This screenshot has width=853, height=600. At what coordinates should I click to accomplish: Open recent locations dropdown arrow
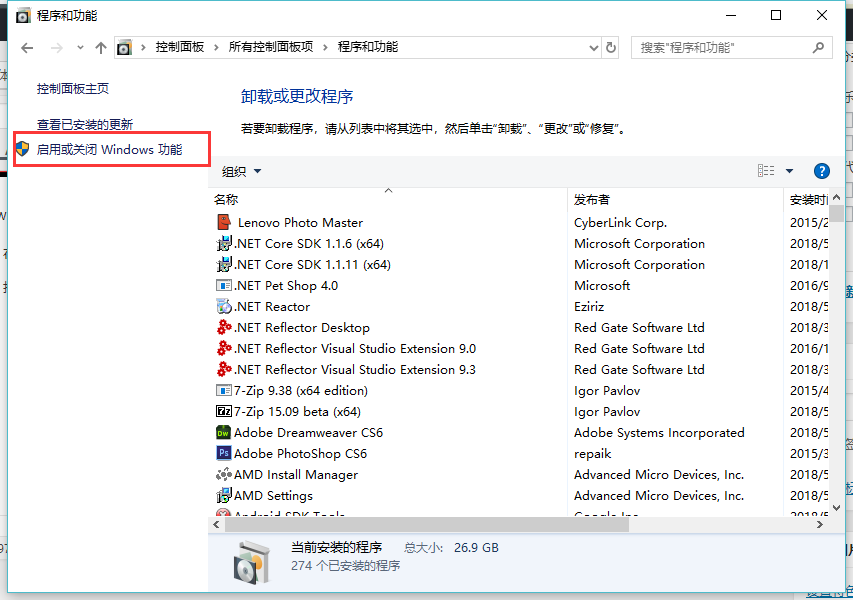[x=80, y=48]
